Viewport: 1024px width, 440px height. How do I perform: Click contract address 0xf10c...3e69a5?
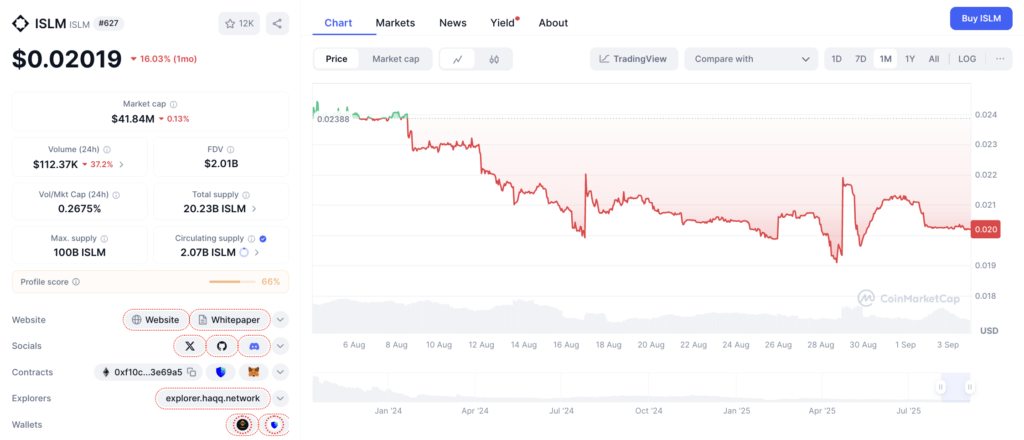[x=148, y=372]
